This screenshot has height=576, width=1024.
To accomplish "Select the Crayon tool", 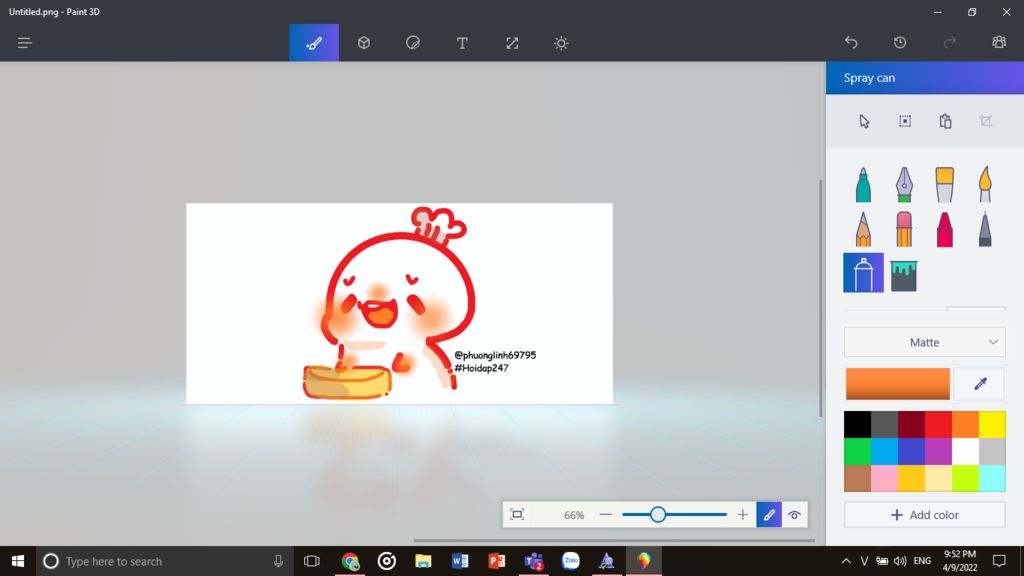I will [x=944, y=229].
